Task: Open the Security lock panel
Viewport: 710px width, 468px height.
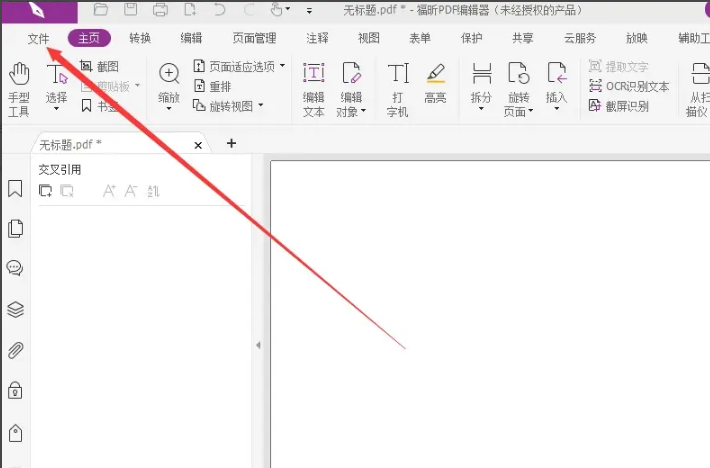Action: (15, 390)
